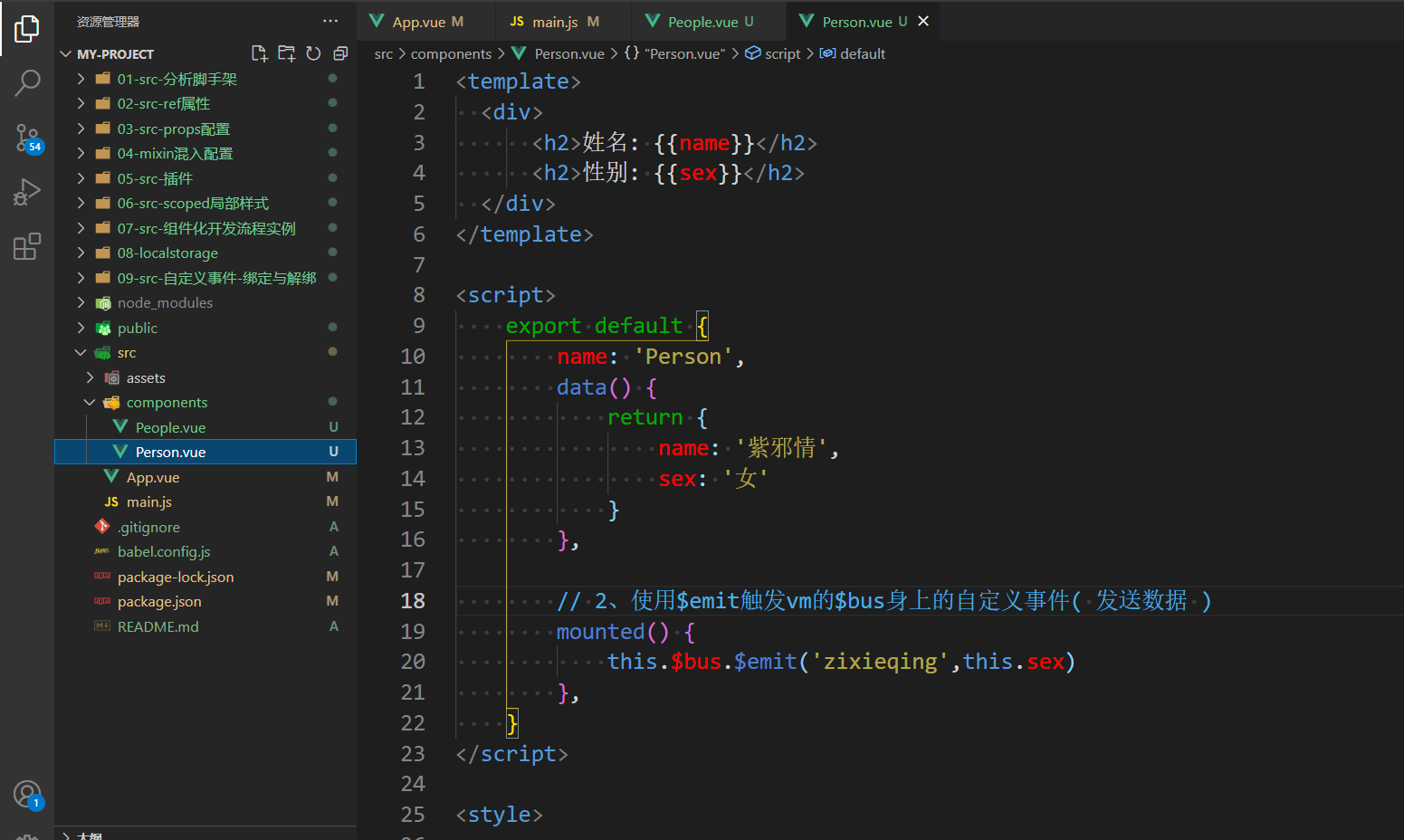Image resolution: width=1404 pixels, height=840 pixels.
Task: Open main.js in the file tree
Action: click(205, 501)
